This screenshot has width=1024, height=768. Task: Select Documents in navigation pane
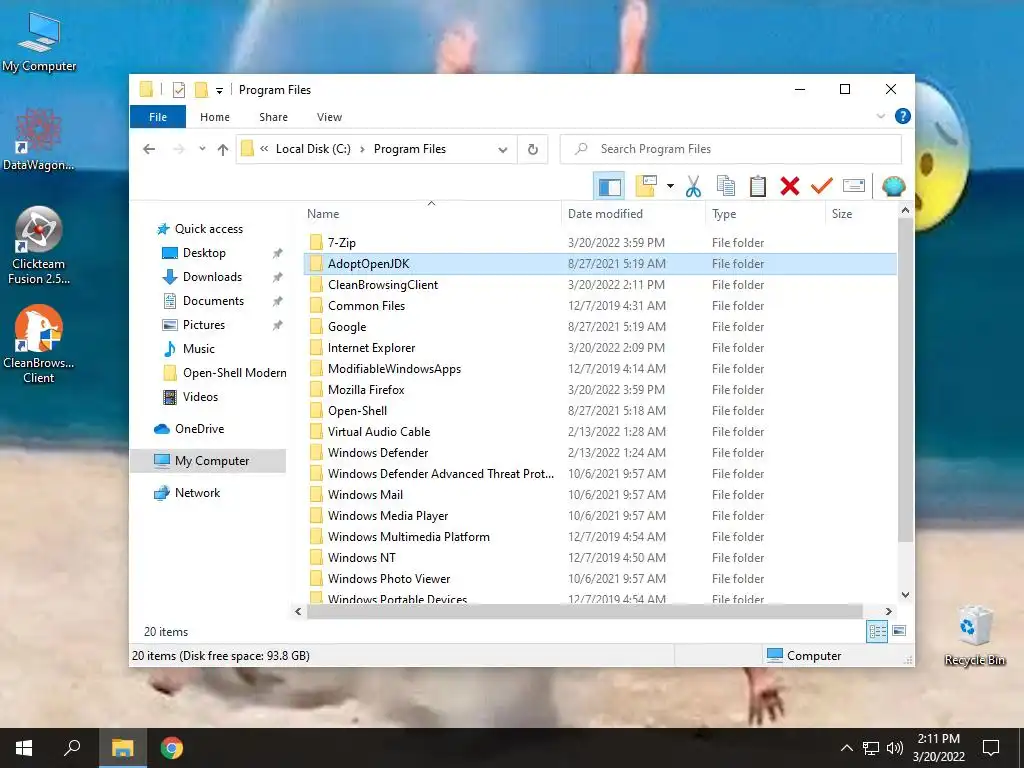213,301
